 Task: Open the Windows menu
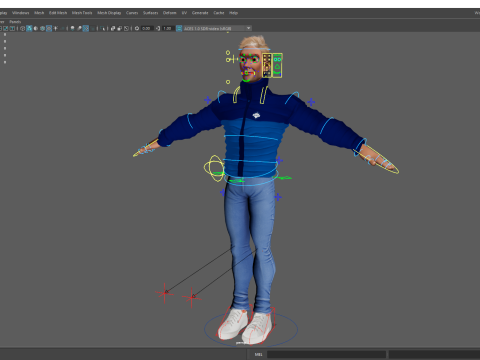[21, 13]
